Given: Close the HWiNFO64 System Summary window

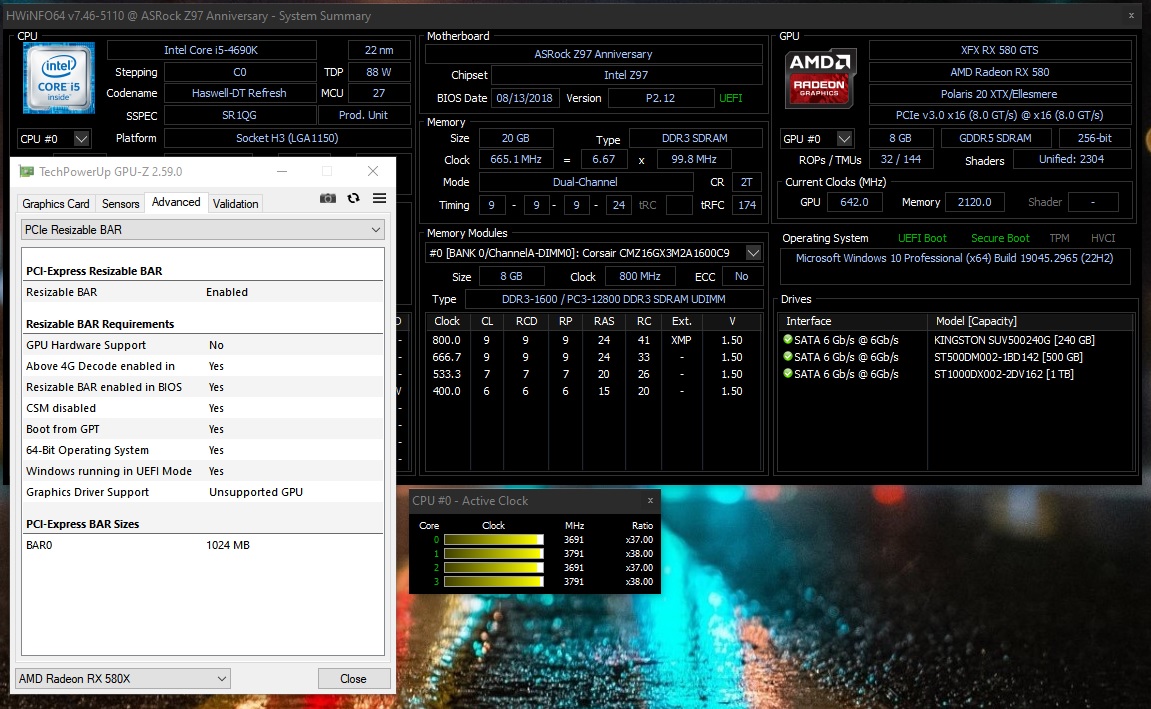Looking at the screenshot, I should tap(1131, 15).
